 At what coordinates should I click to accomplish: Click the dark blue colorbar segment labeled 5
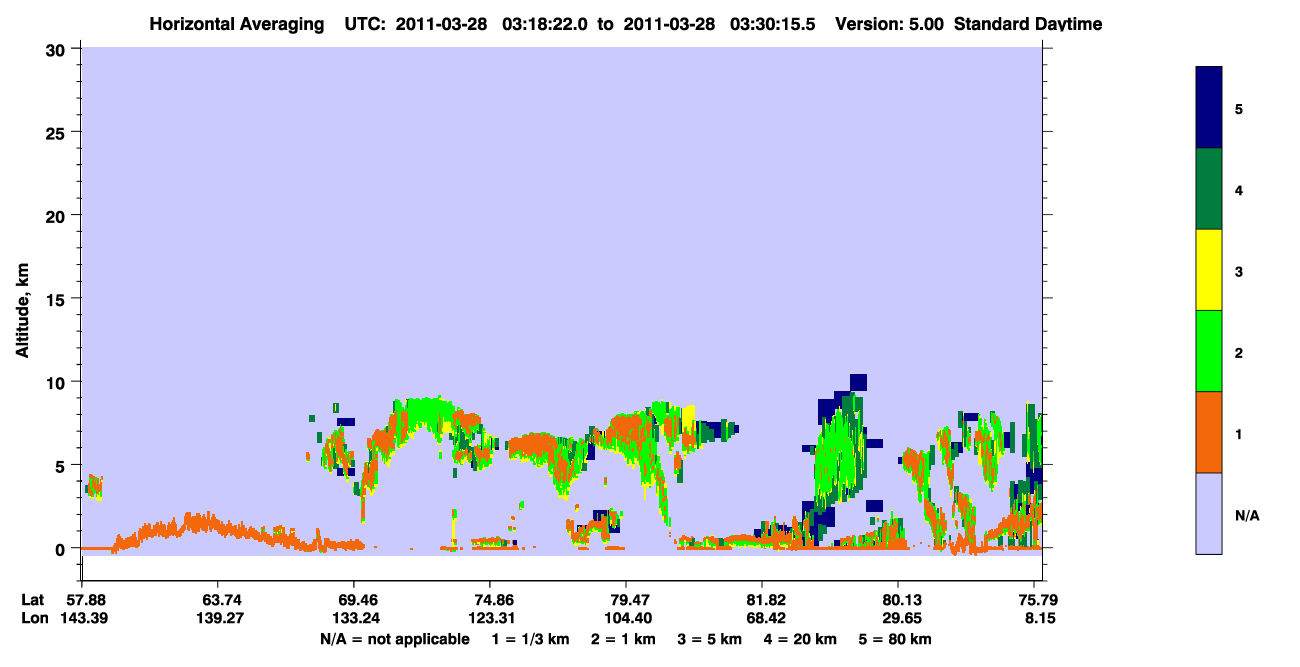tap(1209, 108)
